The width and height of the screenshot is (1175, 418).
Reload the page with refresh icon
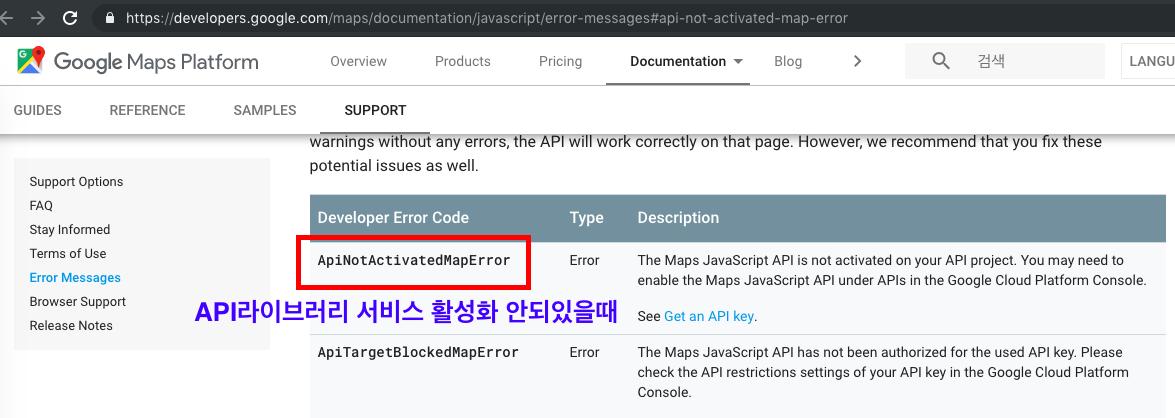click(70, 17)
